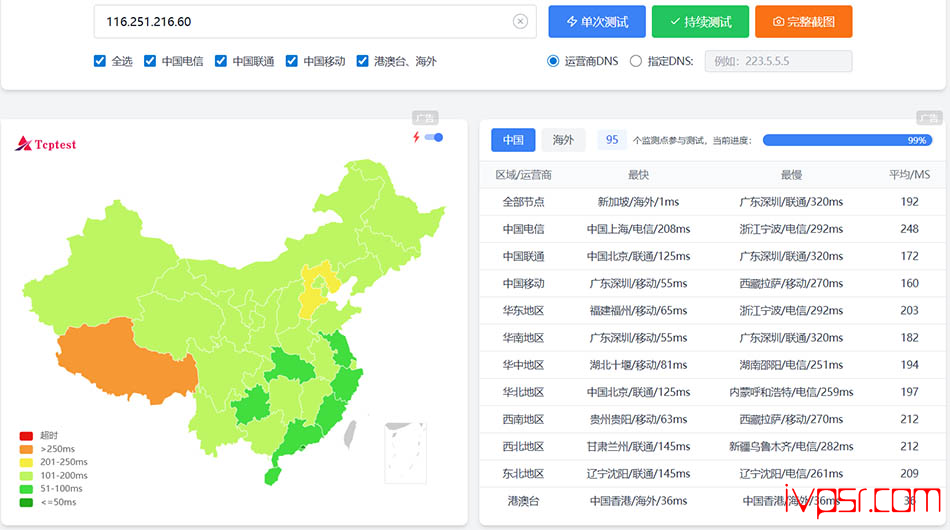This screenshot has width=950, height=530.
Task: Click the South China Sea inset map
Action: [405, 452]
